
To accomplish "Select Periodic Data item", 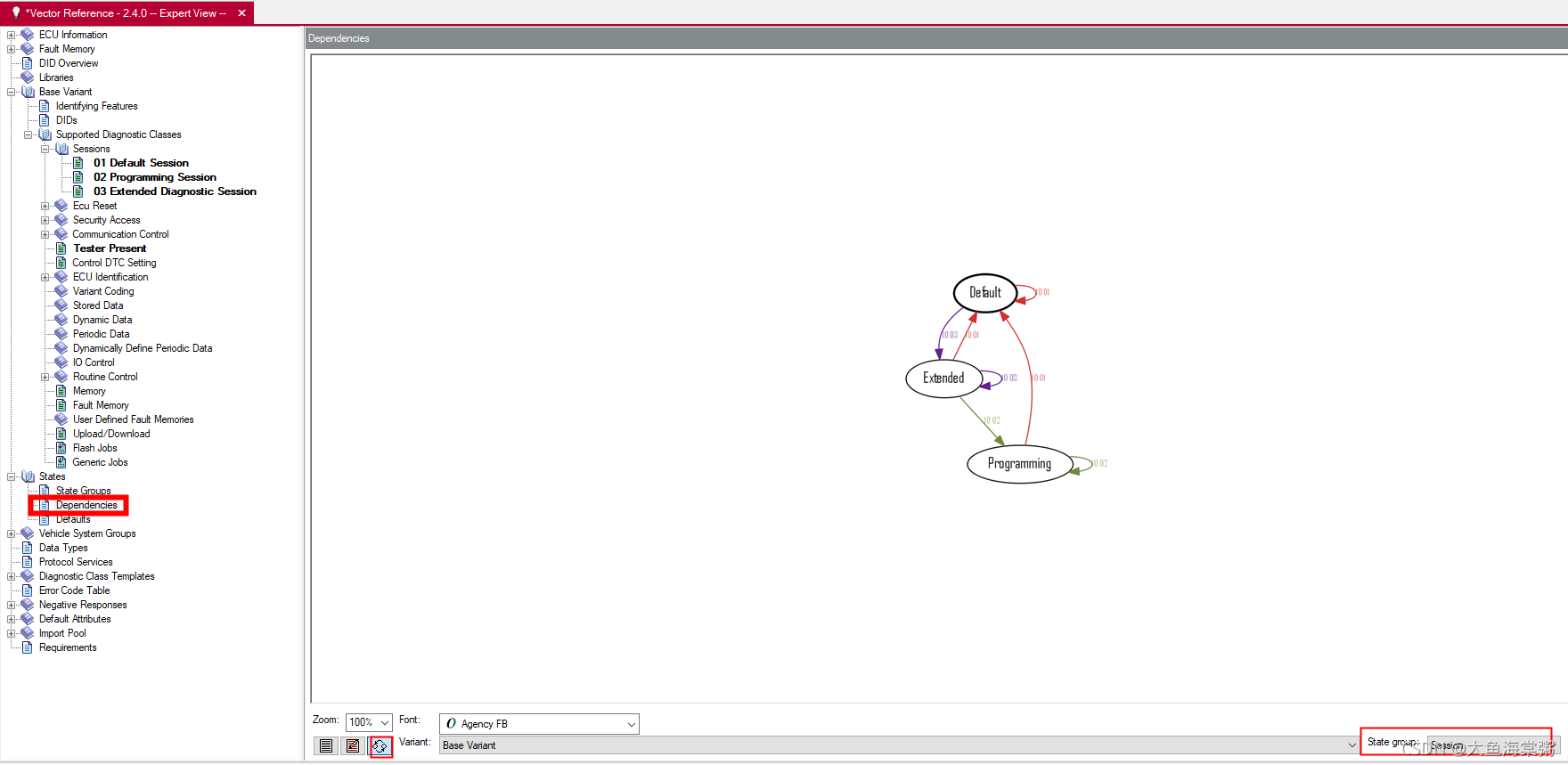I will tap(101, 334).
